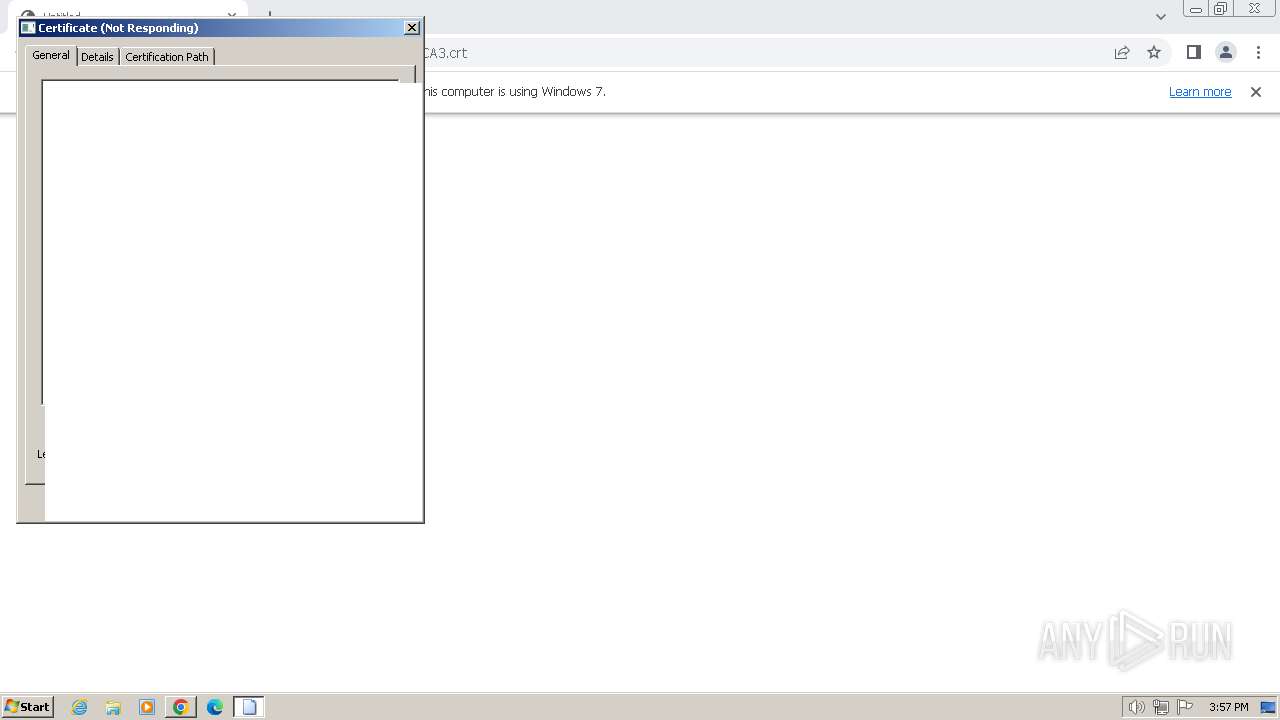Image resolution: width=1280 pixels, height=720 pixels.
Task: Select the General tab in Certificate dialog
Action: pyautogui.click(x=51, y=55)
